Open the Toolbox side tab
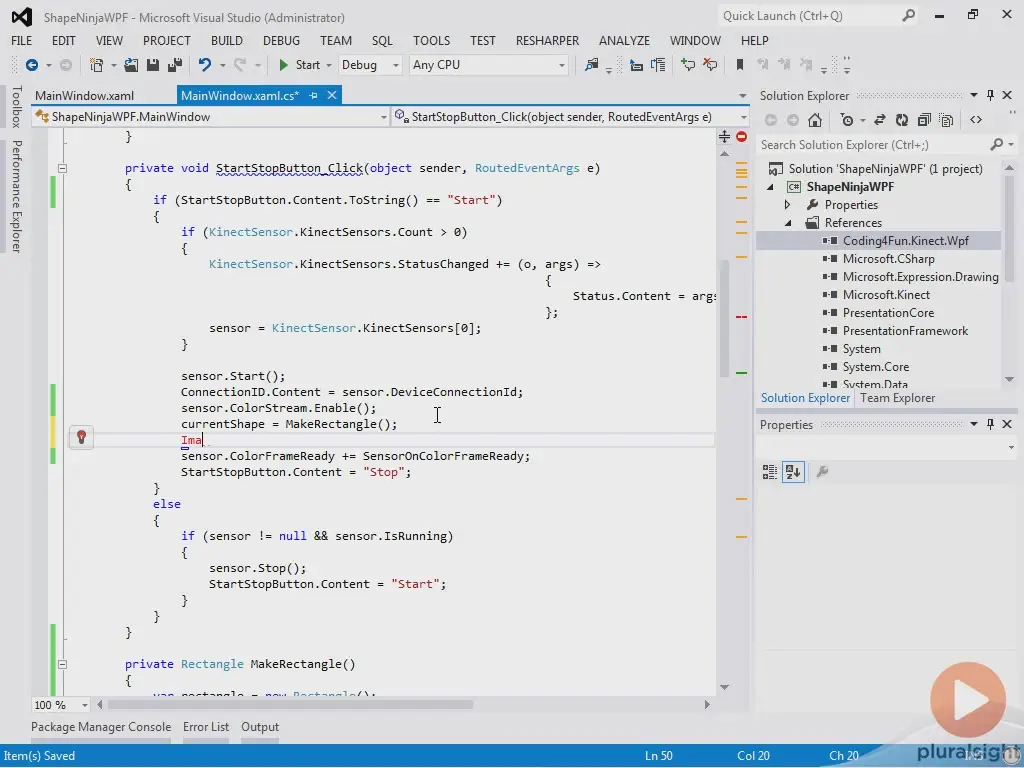1024x768 pixels. (16, 106)
